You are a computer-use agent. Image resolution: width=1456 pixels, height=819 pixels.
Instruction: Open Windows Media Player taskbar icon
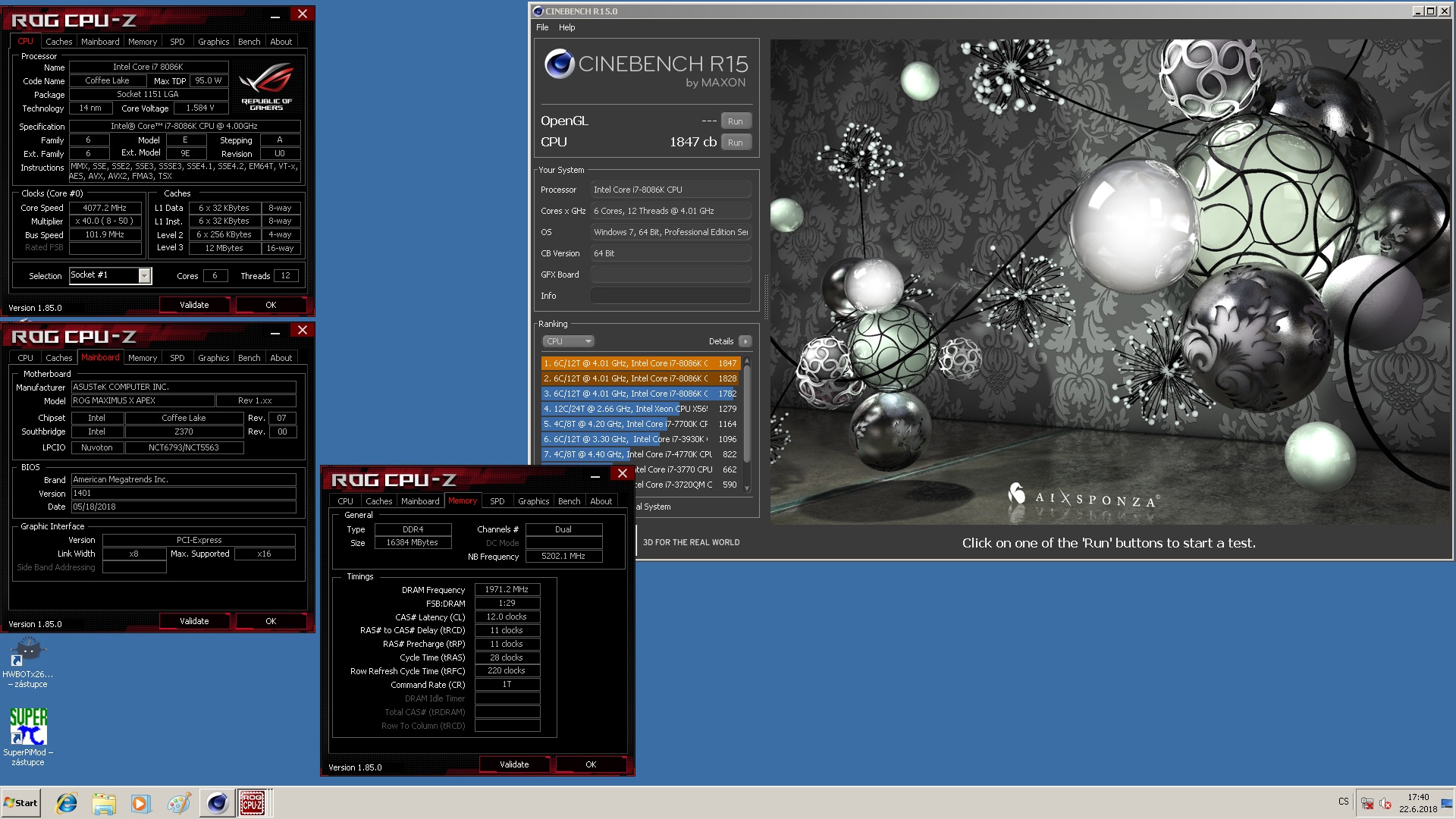point(141,803)
